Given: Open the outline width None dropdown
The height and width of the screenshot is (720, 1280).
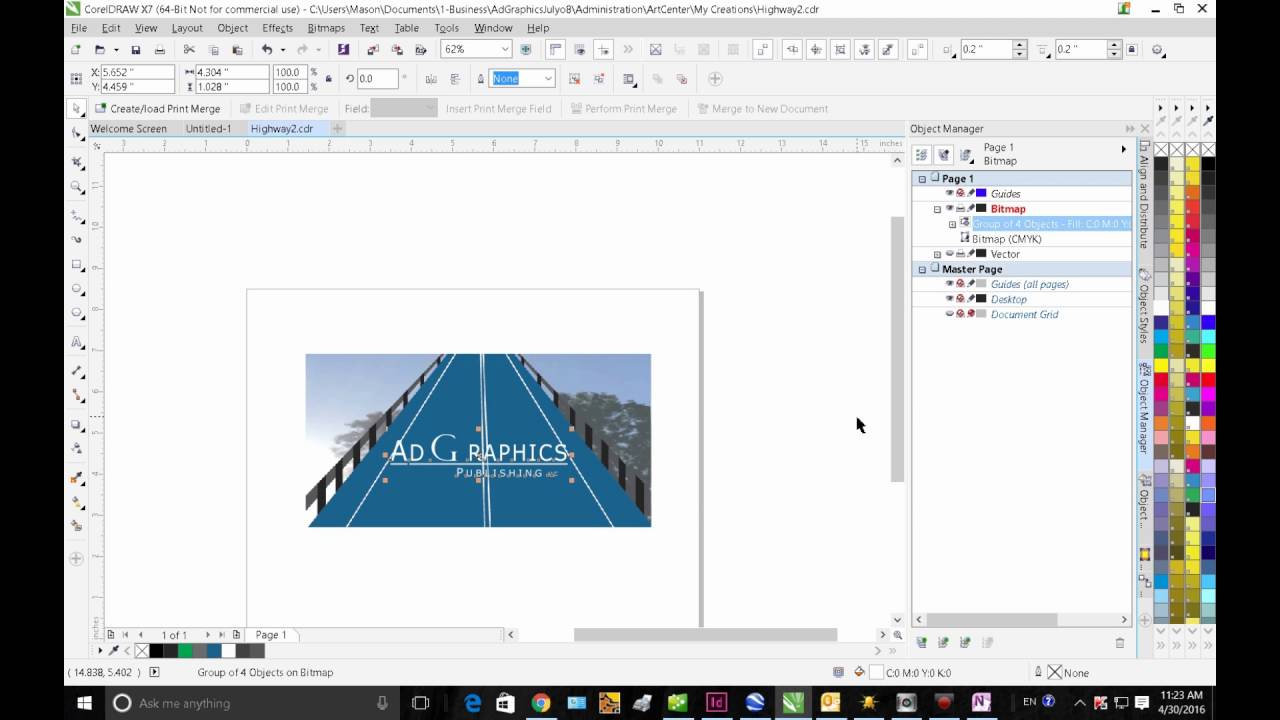Looking at the screenshot, I should [x=548, y=78].
